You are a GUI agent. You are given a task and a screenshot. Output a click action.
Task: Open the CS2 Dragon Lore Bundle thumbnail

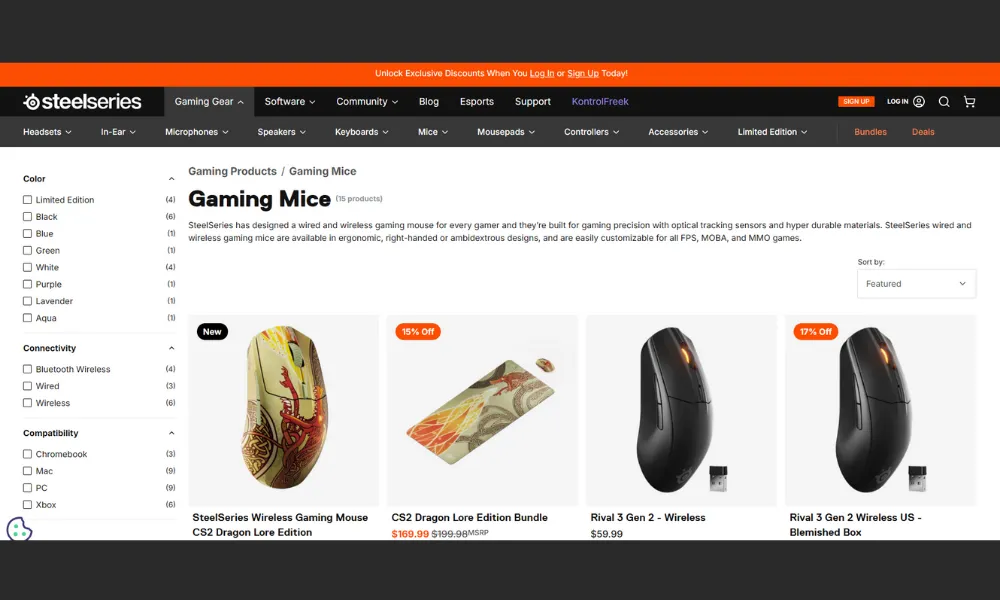(x=482, y=411)
